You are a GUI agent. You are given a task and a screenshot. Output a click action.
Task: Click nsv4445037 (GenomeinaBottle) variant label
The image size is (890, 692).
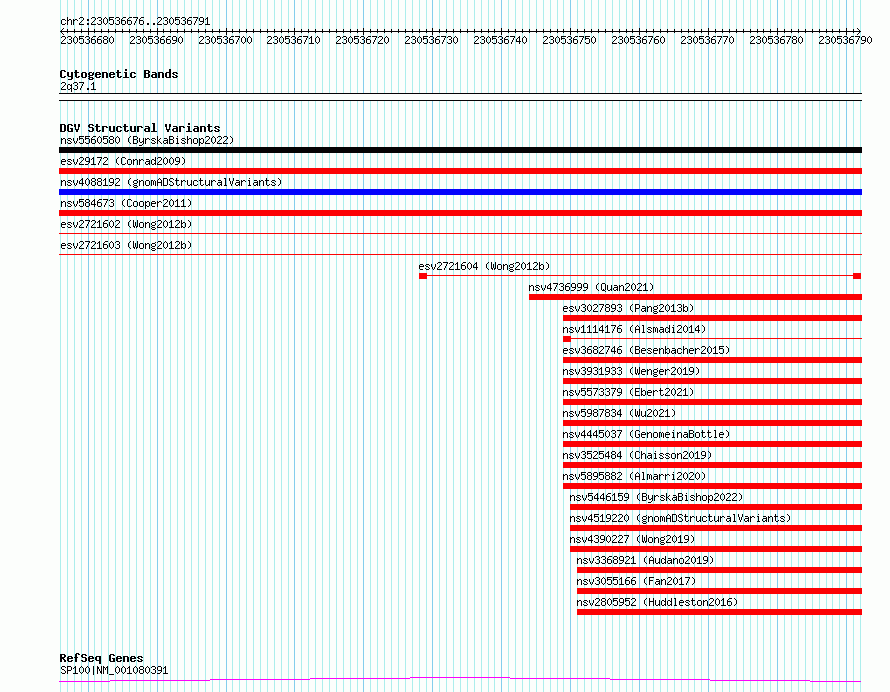pos(646,434)
